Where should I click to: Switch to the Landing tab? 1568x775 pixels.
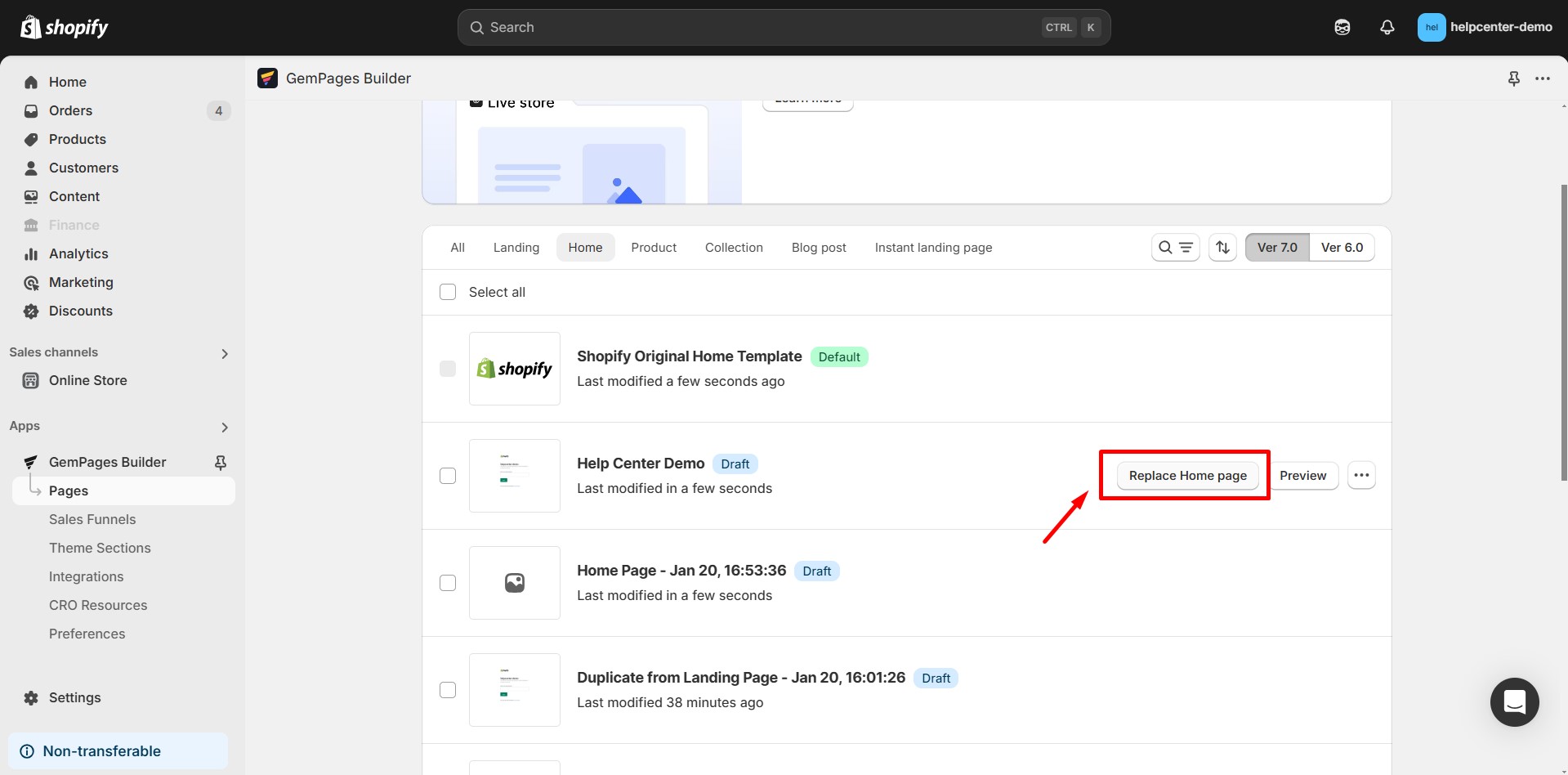(x=516, y=247)
